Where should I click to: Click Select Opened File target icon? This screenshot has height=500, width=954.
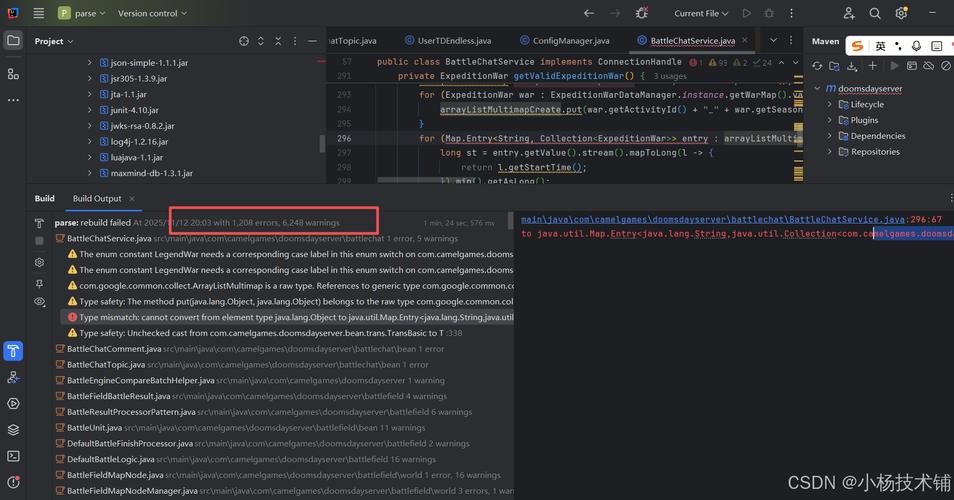(x=244, y=41)
